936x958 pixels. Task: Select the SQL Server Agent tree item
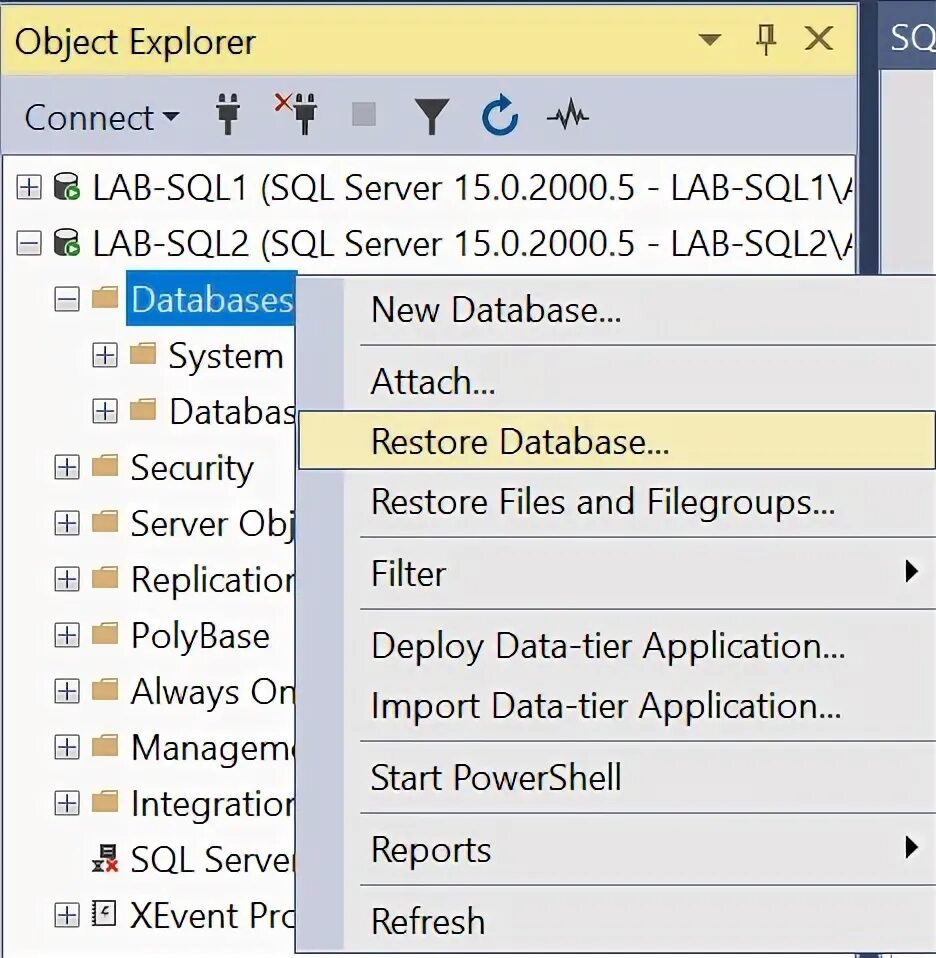pyautogui.click(x=213, y=860)
